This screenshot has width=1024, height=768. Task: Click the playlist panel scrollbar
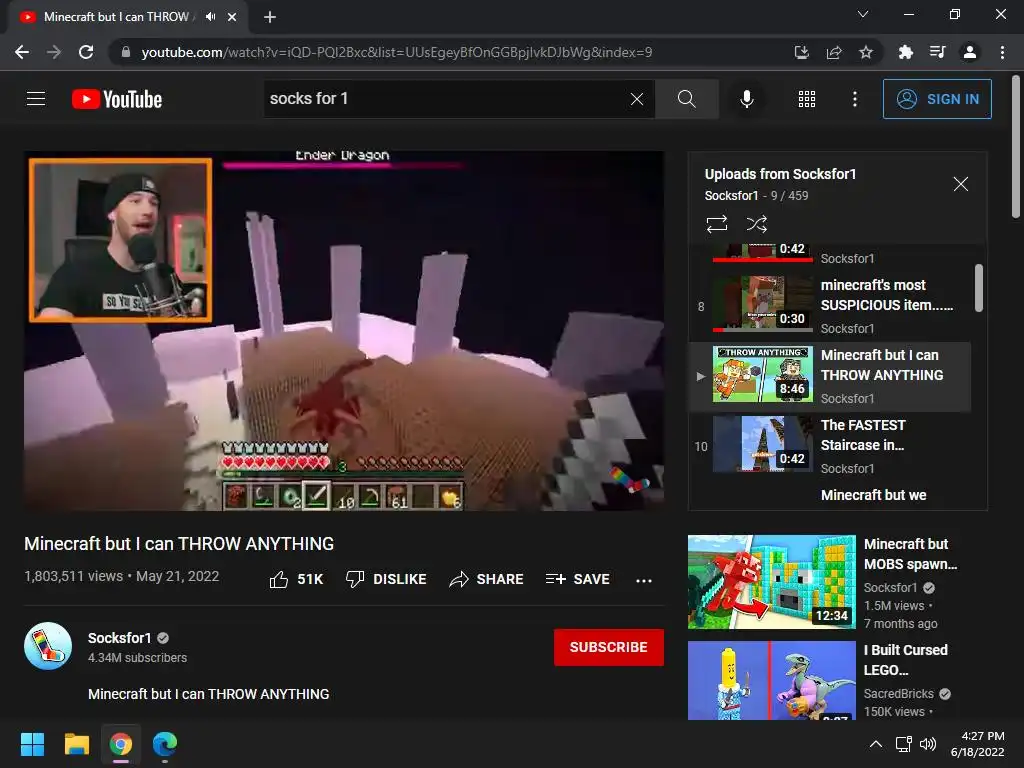(978, 288)
